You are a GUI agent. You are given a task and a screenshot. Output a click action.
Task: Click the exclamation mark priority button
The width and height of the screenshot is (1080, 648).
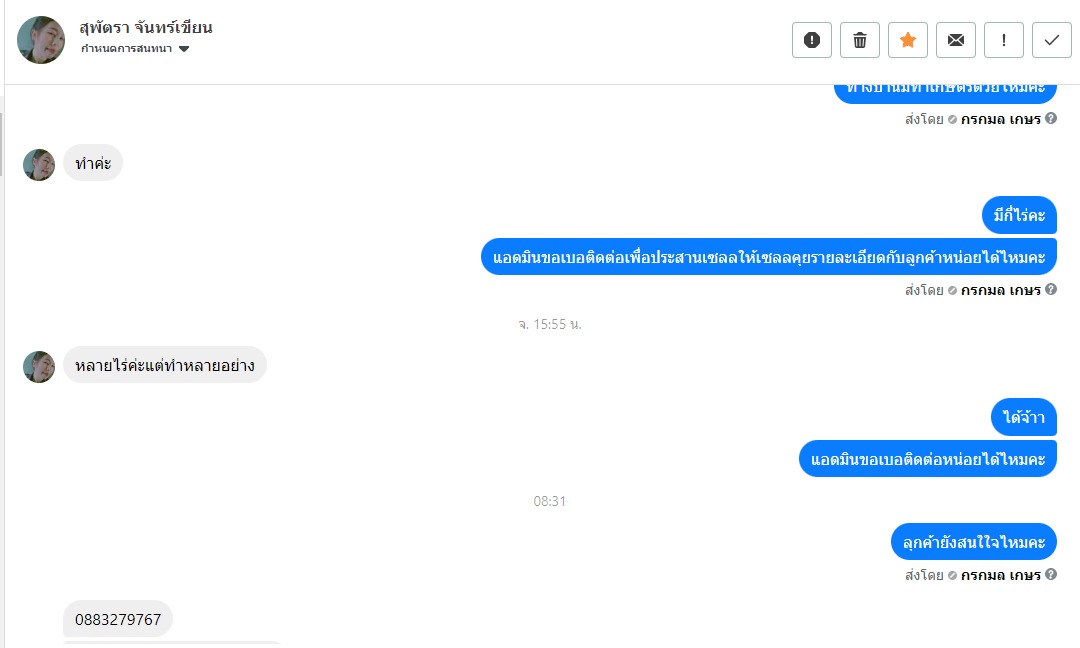pyautogui.click(x=1004, y=40)
